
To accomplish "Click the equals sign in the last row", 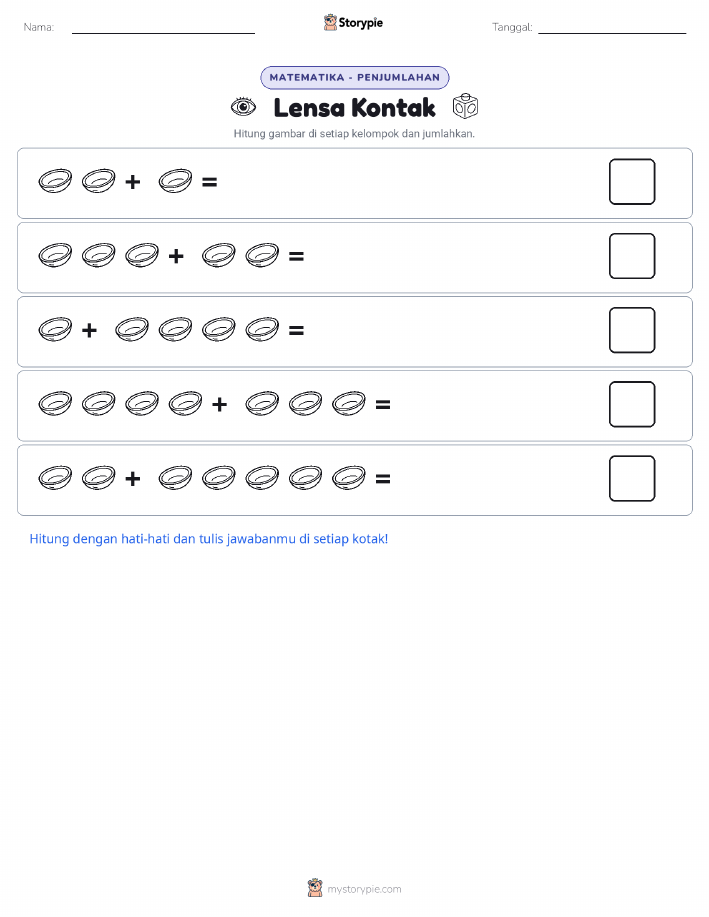I will (x=383, y=479).
